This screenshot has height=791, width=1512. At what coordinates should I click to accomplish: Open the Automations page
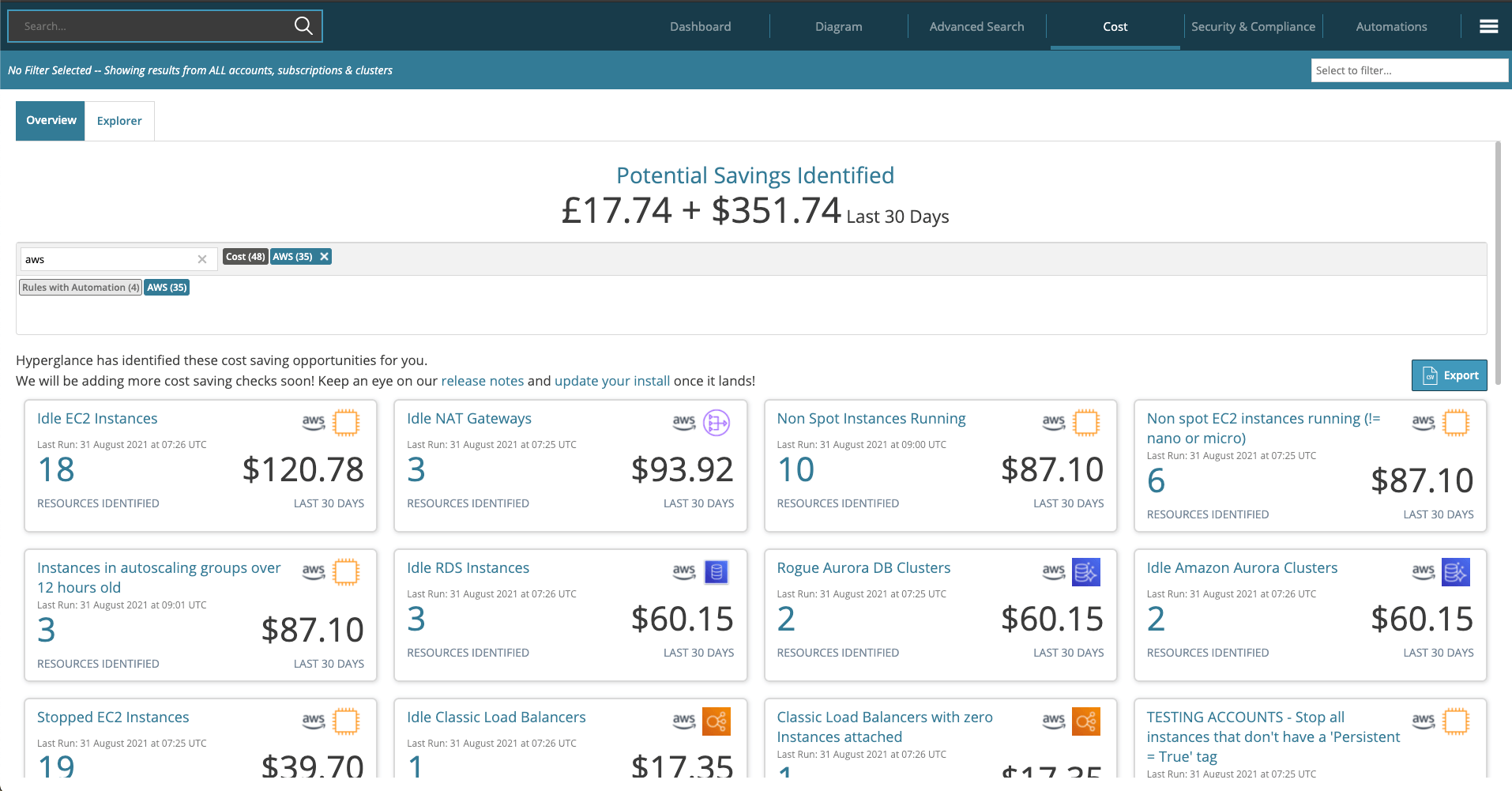(x=1392, y=27)
